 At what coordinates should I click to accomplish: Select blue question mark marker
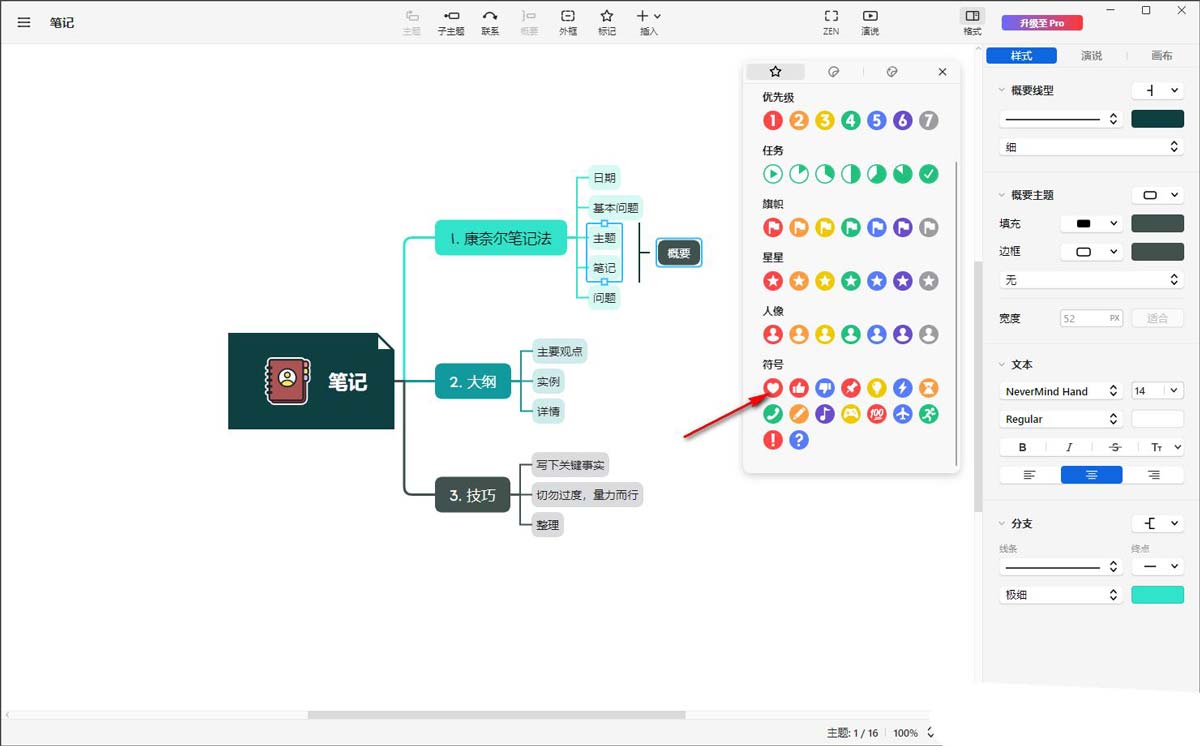click(x=799, y=440)
